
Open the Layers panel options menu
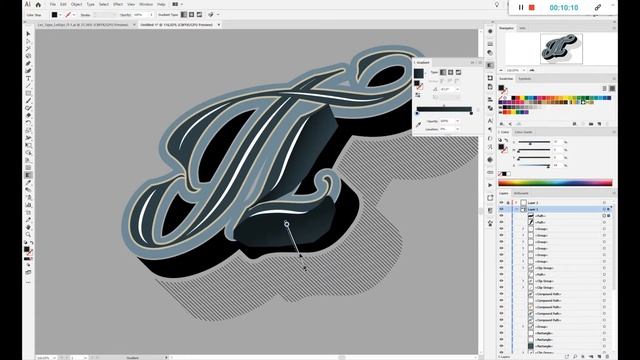click(x=614, y=193)
